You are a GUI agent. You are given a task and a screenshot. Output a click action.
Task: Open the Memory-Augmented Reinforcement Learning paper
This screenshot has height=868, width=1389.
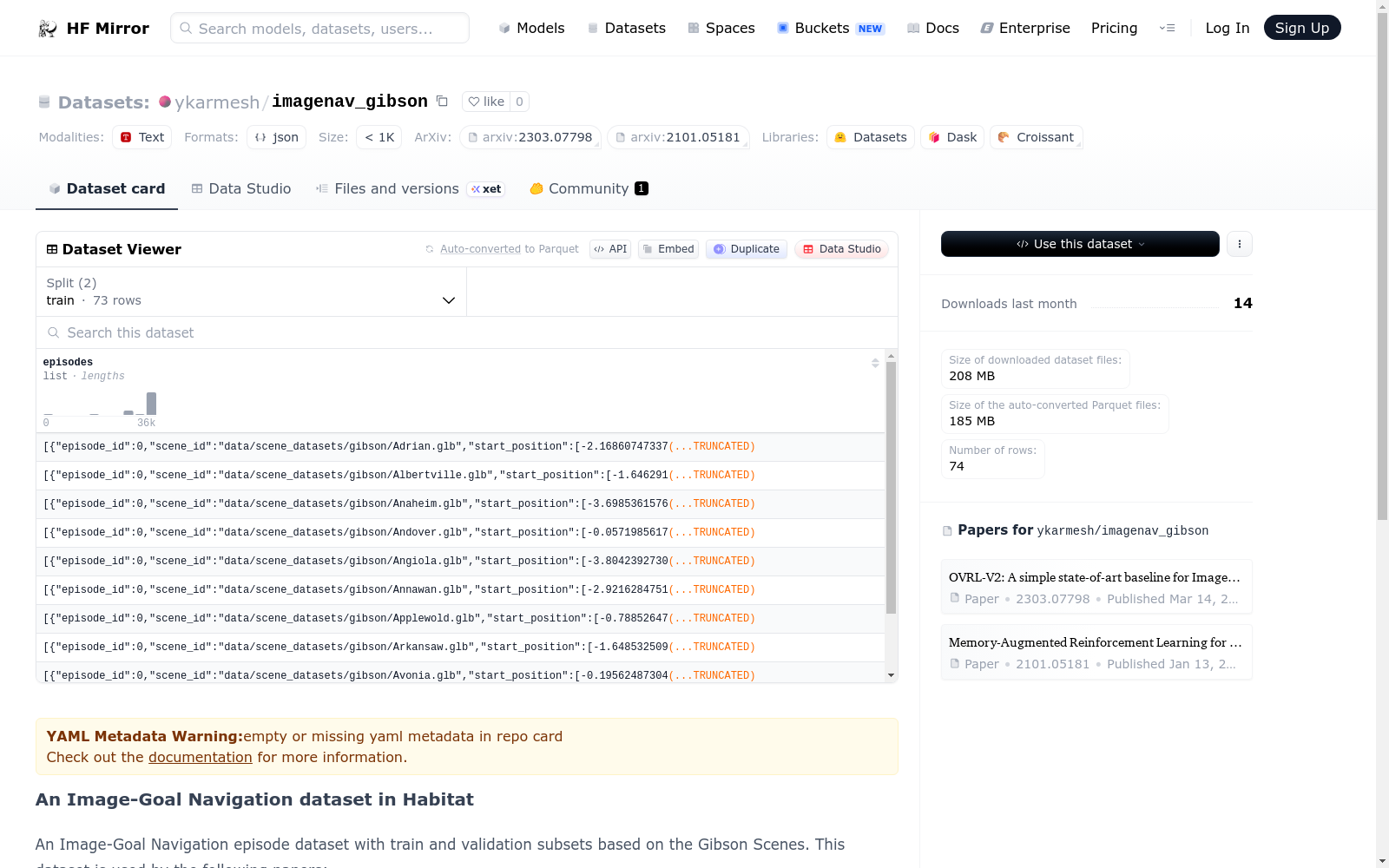[x=1096, y=653]
